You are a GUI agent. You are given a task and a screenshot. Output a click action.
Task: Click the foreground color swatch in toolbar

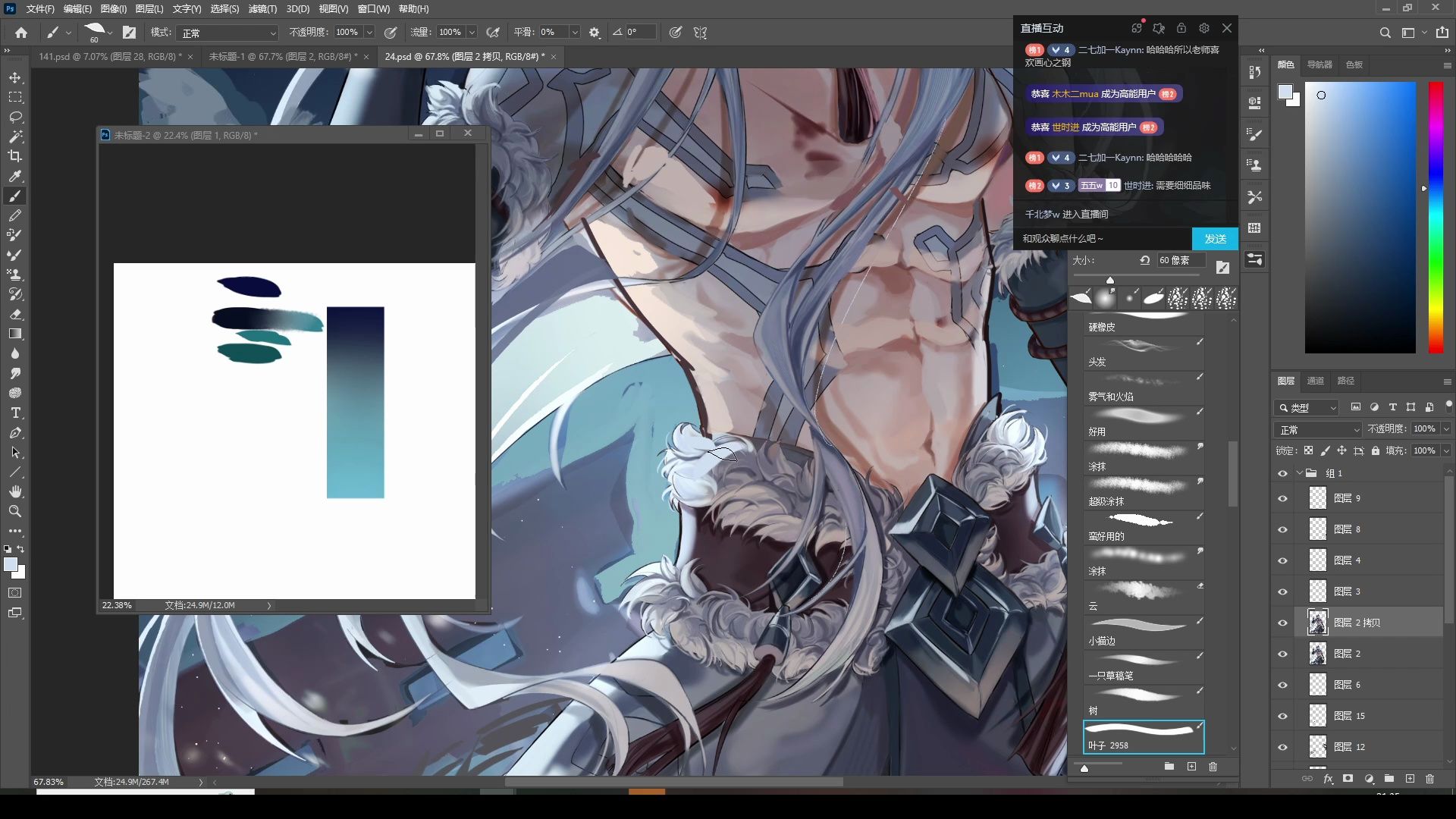point(11,565)
